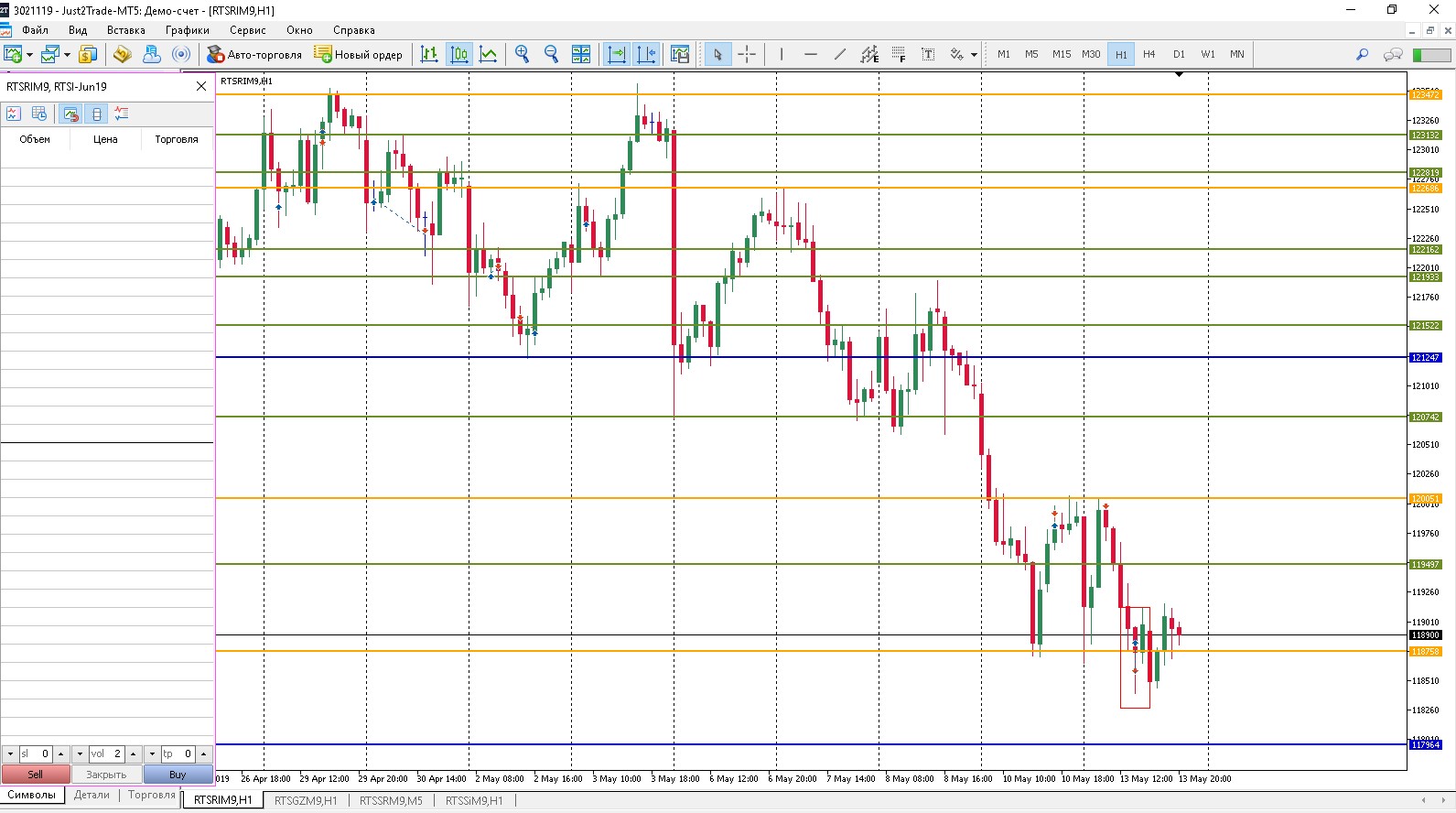Open the Файл menu
This screenshot has width=1456, height=813.
(x=35, y=30)
